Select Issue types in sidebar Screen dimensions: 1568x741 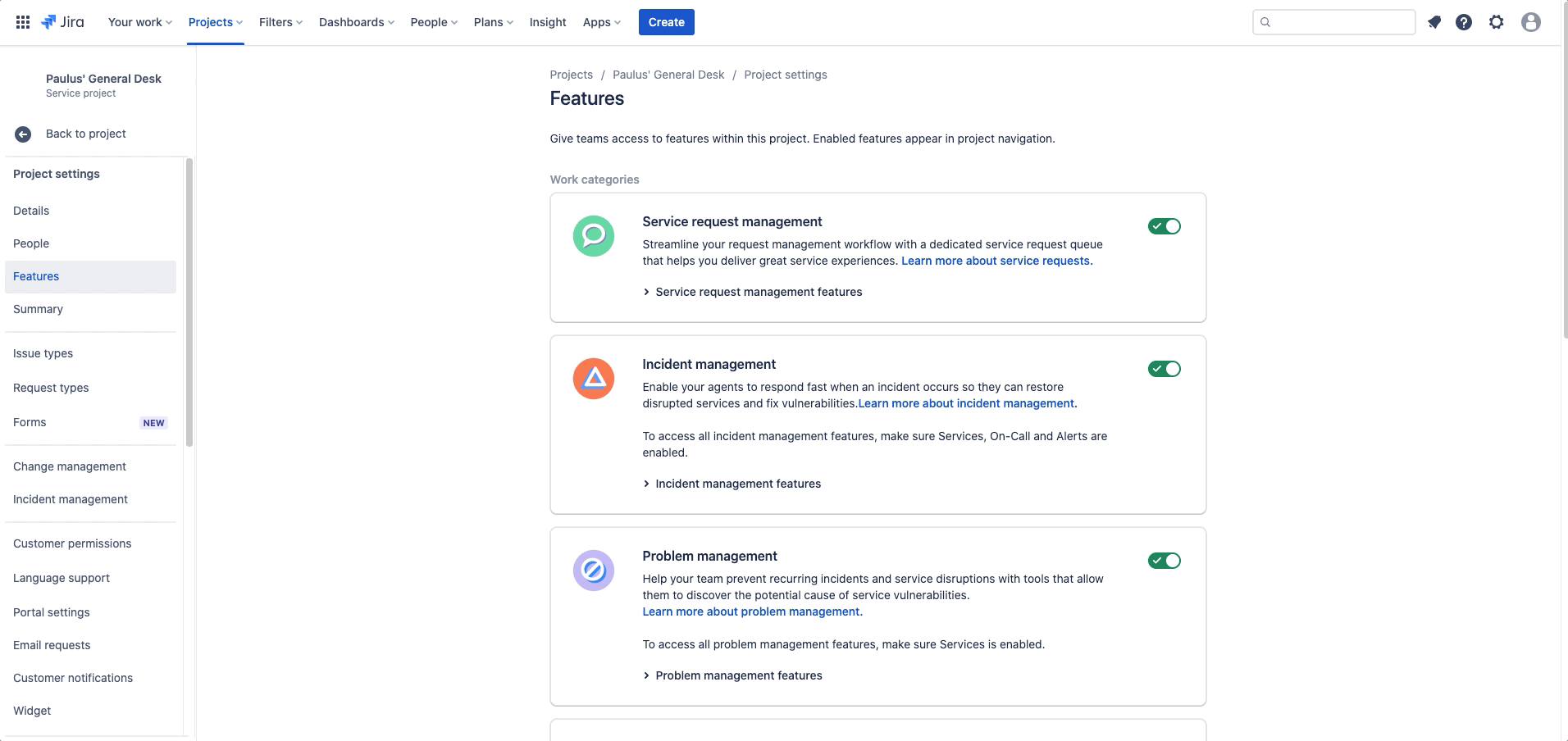click(90, 353)
